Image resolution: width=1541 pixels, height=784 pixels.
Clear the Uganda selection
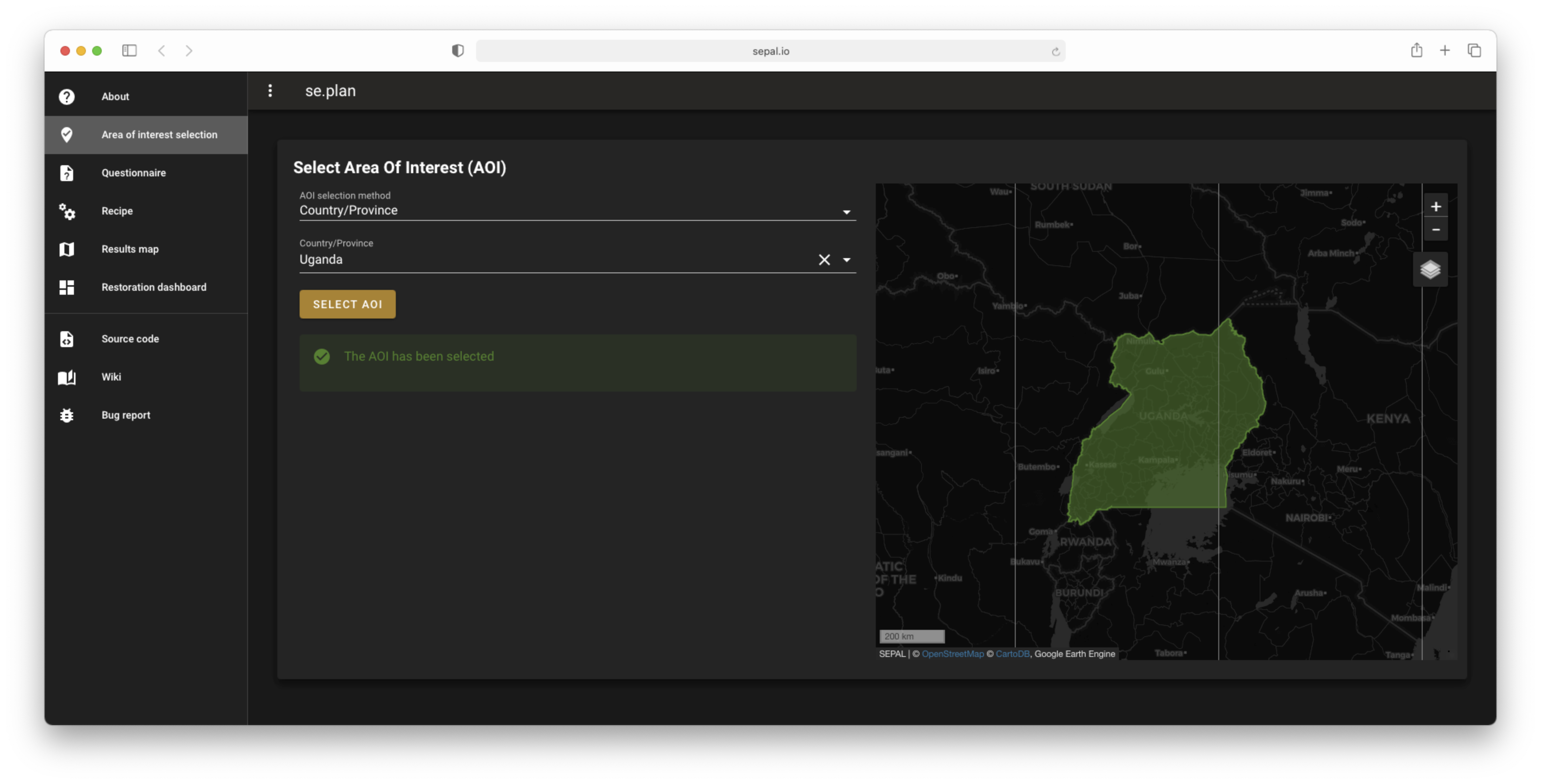(x=824, y=259)
